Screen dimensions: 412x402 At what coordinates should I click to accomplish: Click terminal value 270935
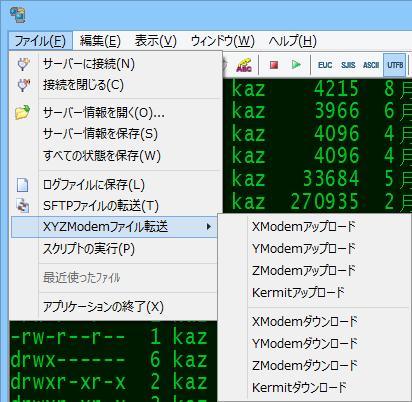(x=325, y=201)
